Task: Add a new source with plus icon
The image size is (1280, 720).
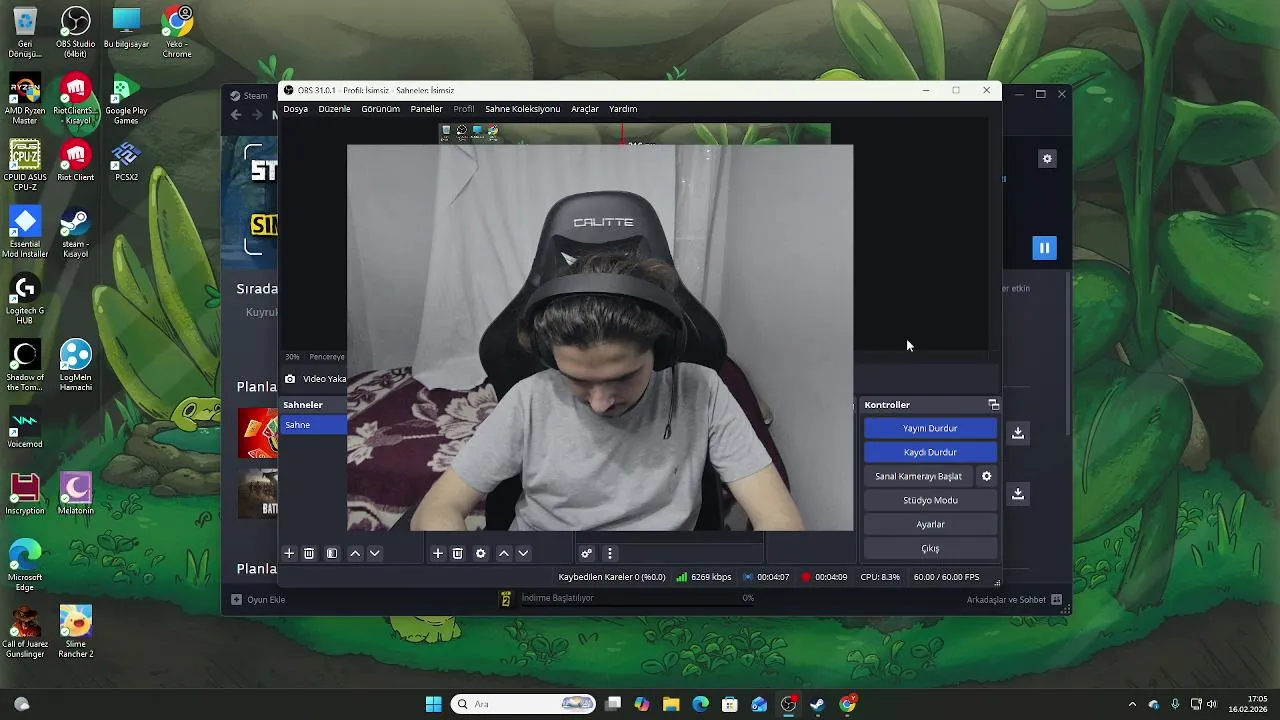Action: (x=437, y=553)
